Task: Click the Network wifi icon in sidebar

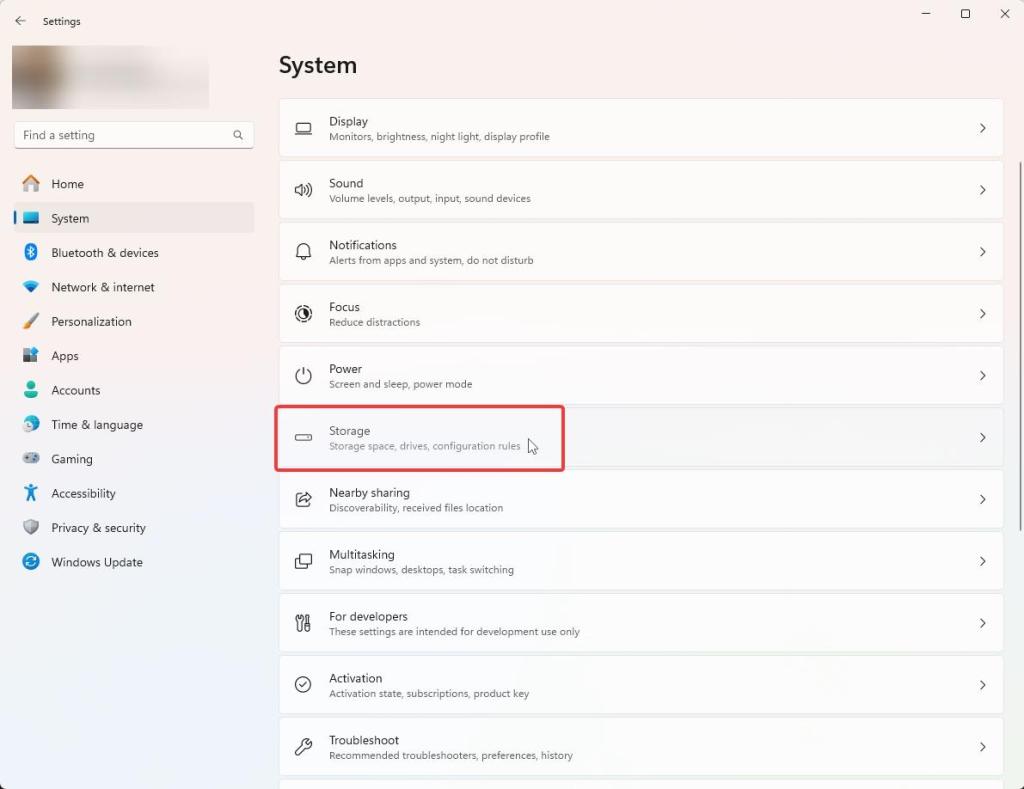Action: [x=31, y=287]
